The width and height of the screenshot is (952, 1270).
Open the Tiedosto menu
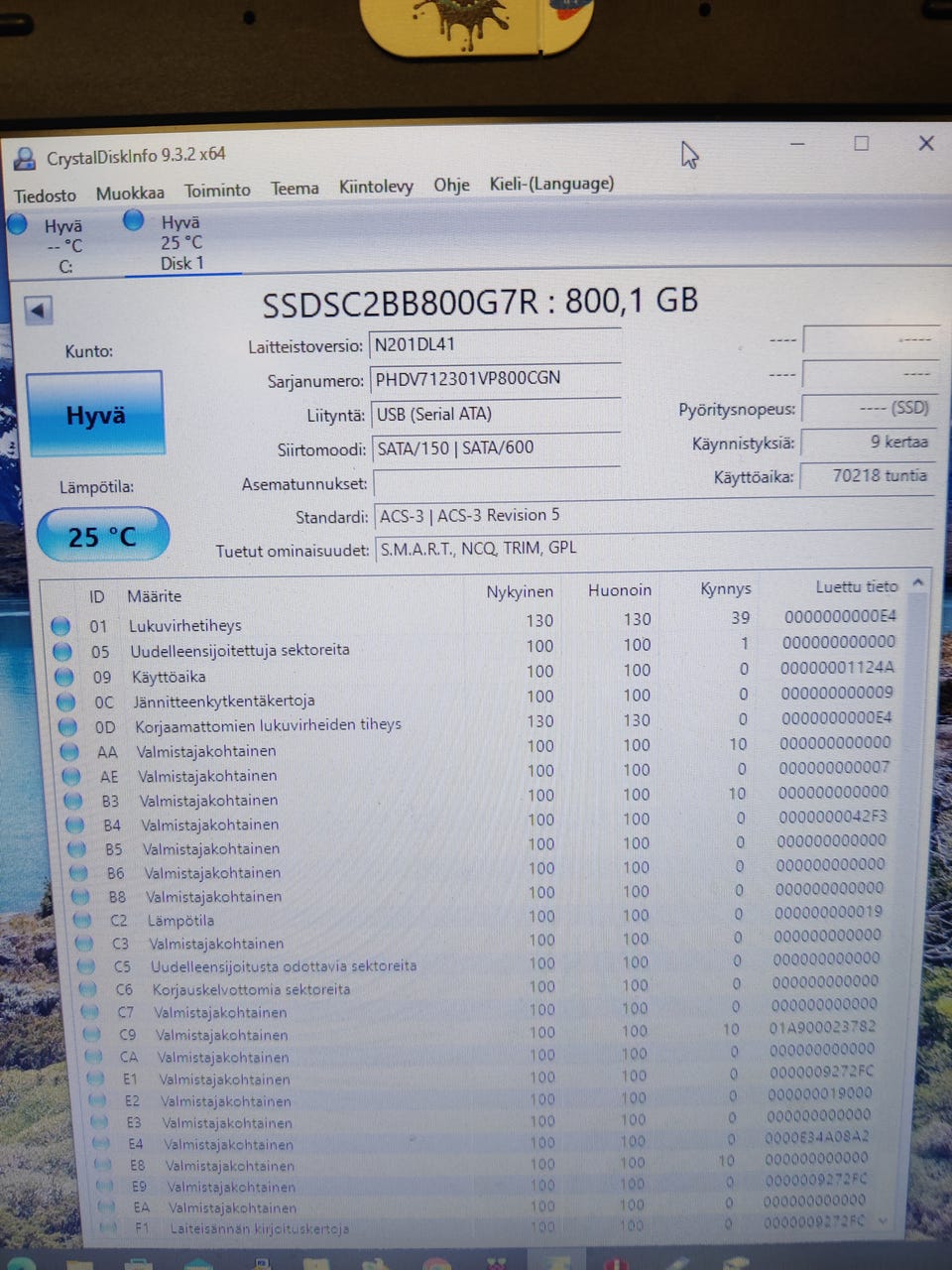pyautogui.click(x=45, y=195)
